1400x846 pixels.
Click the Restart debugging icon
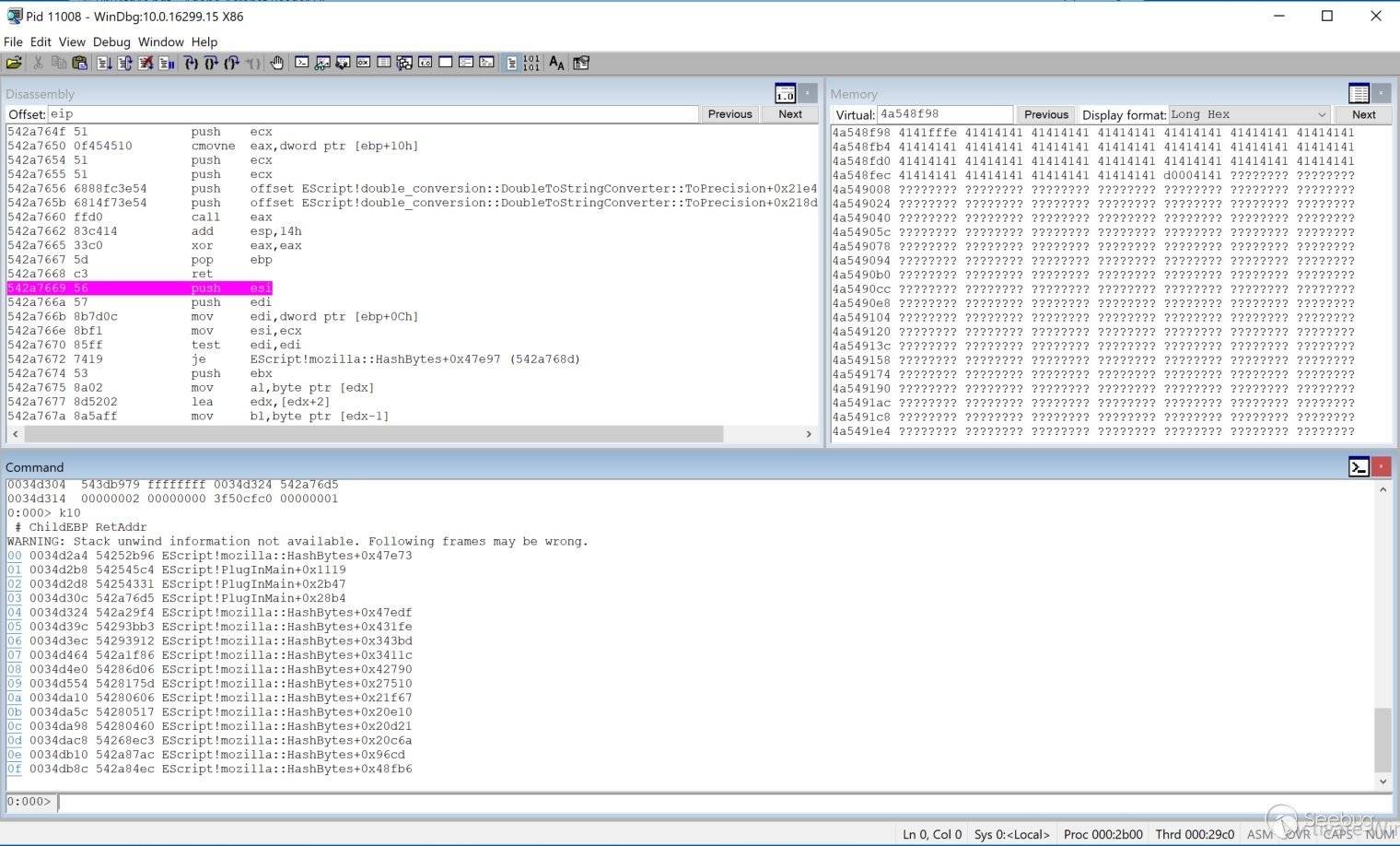tap(125, 63)
